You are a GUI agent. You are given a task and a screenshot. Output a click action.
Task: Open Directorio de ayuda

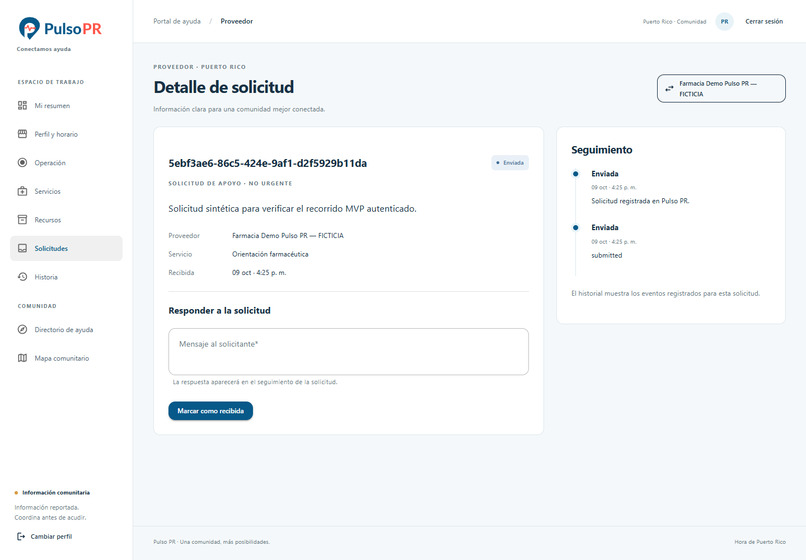[x=66, y=330]
